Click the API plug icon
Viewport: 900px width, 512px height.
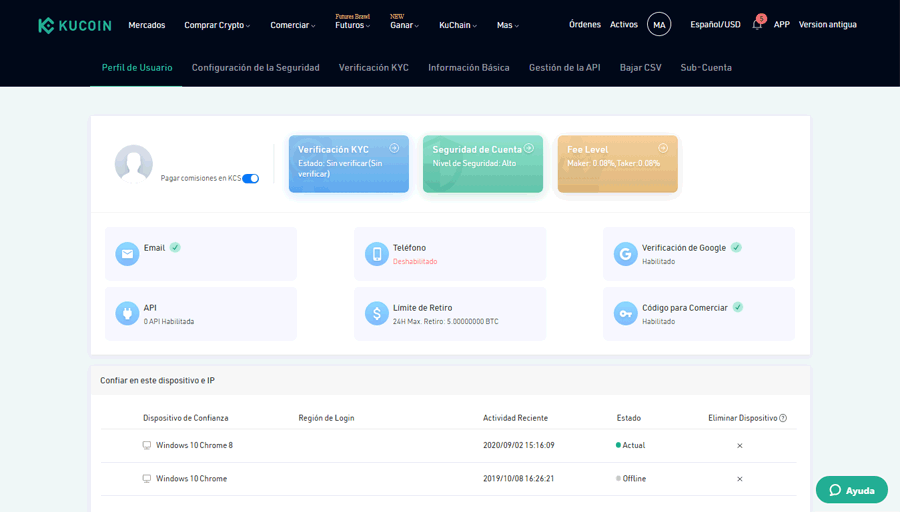[x=127, y=313]
